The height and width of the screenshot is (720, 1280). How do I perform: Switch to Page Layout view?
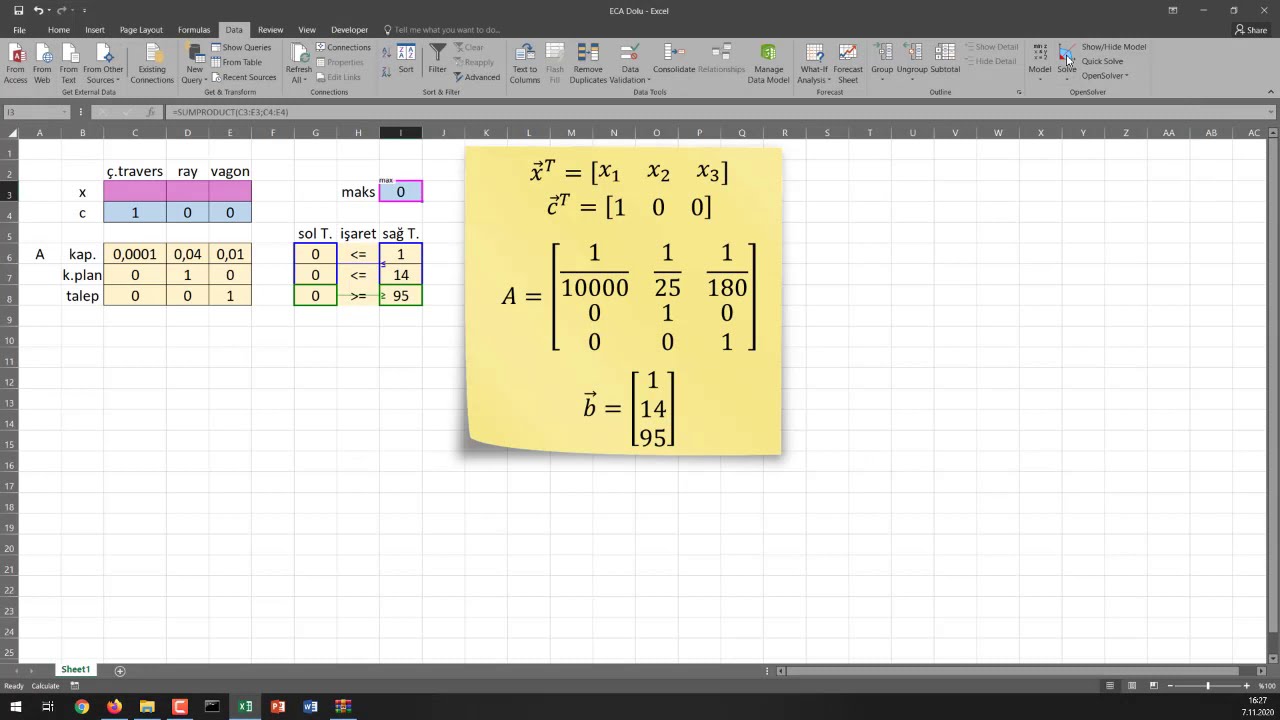click(1132, 686)
